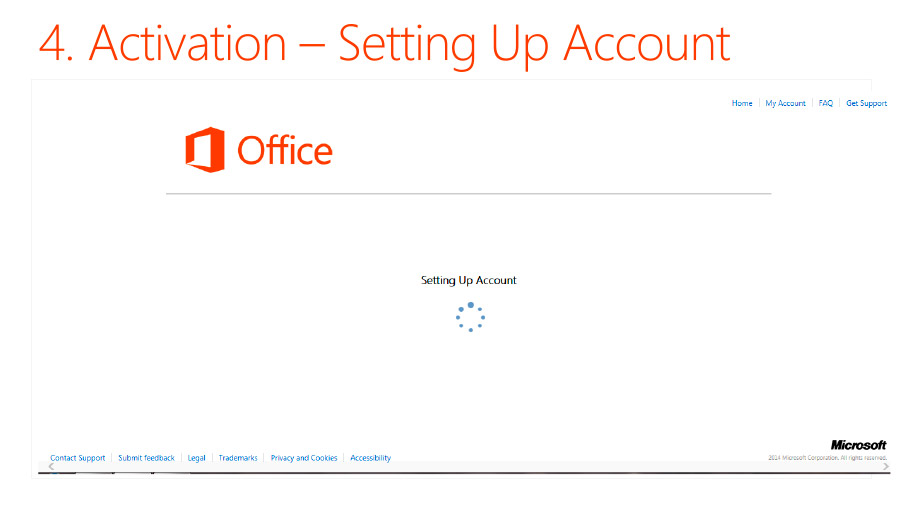Viewport: 900px width, 506px height.
Task: Select the Accessibility footer link
Action: point(370,458)
